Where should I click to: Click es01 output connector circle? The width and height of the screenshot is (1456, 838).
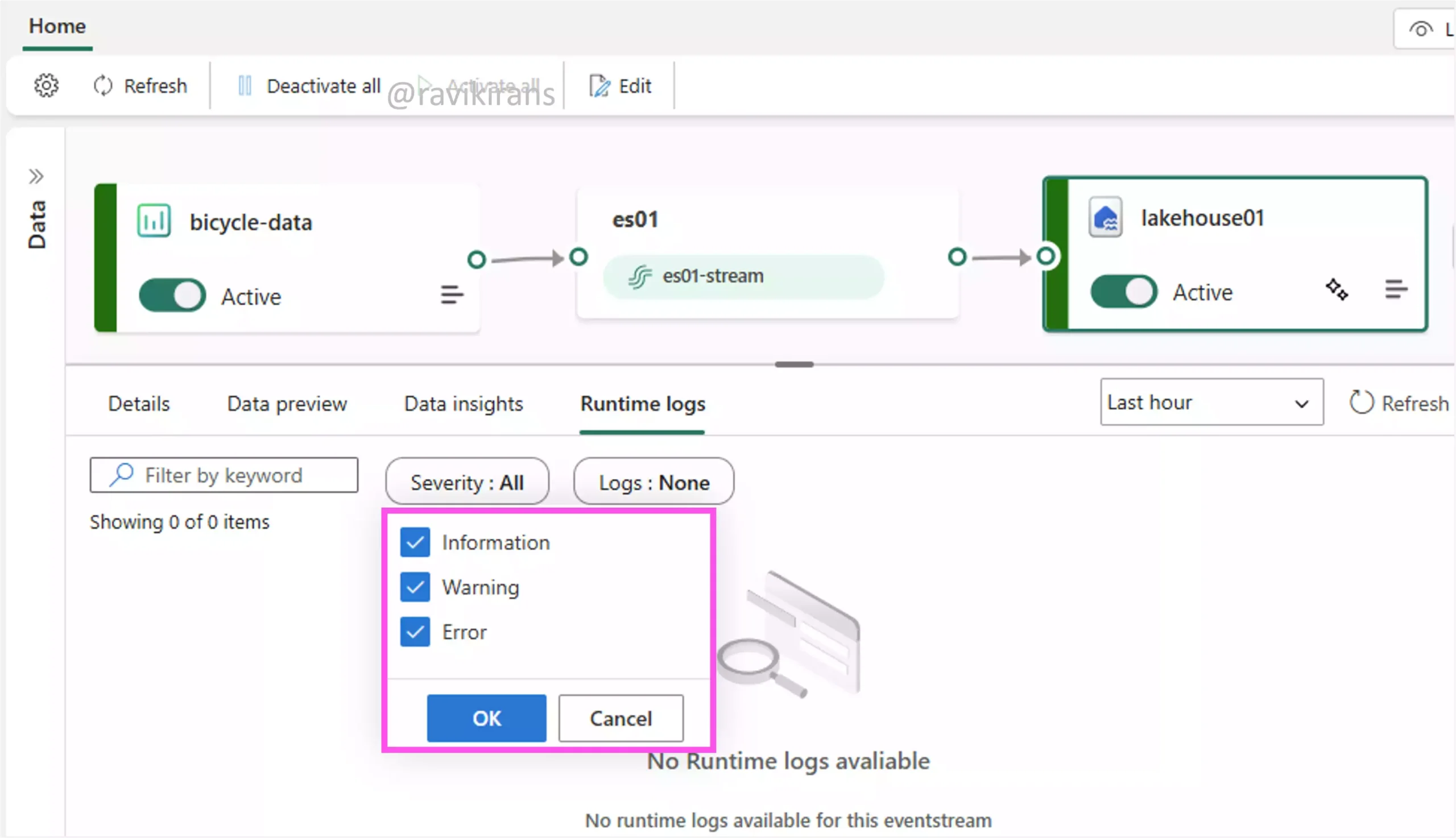(957, 257)
